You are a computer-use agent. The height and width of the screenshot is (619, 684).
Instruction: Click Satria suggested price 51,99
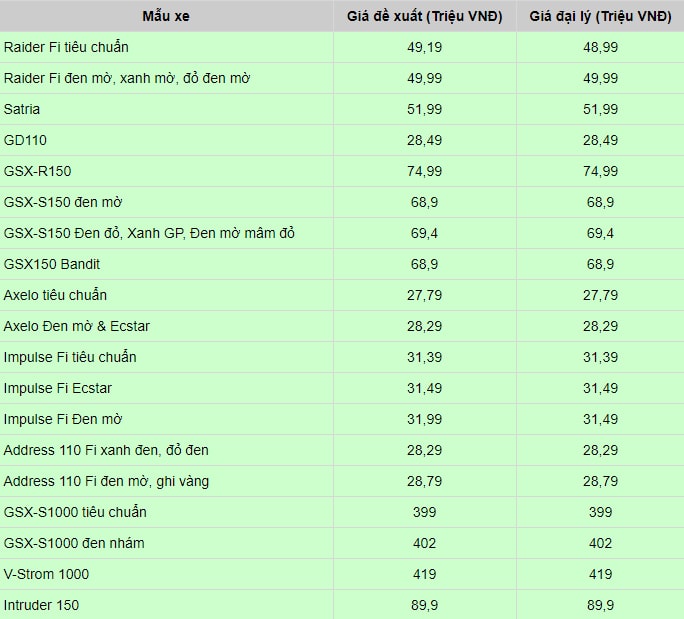424,109
